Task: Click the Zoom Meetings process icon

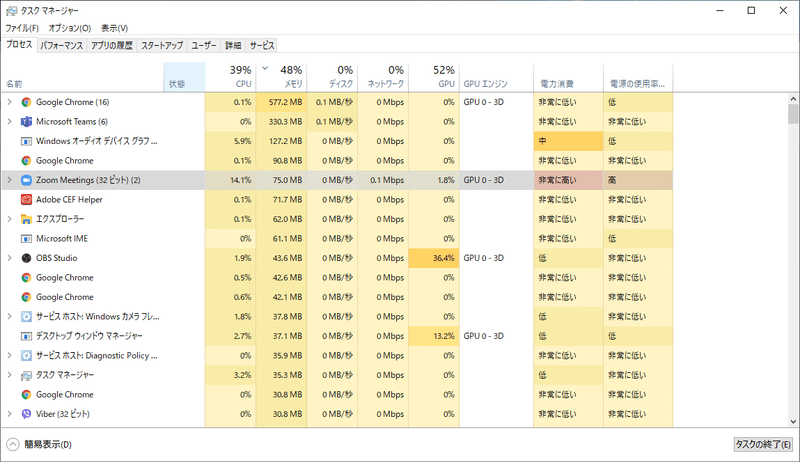Action: click(26, 180)
